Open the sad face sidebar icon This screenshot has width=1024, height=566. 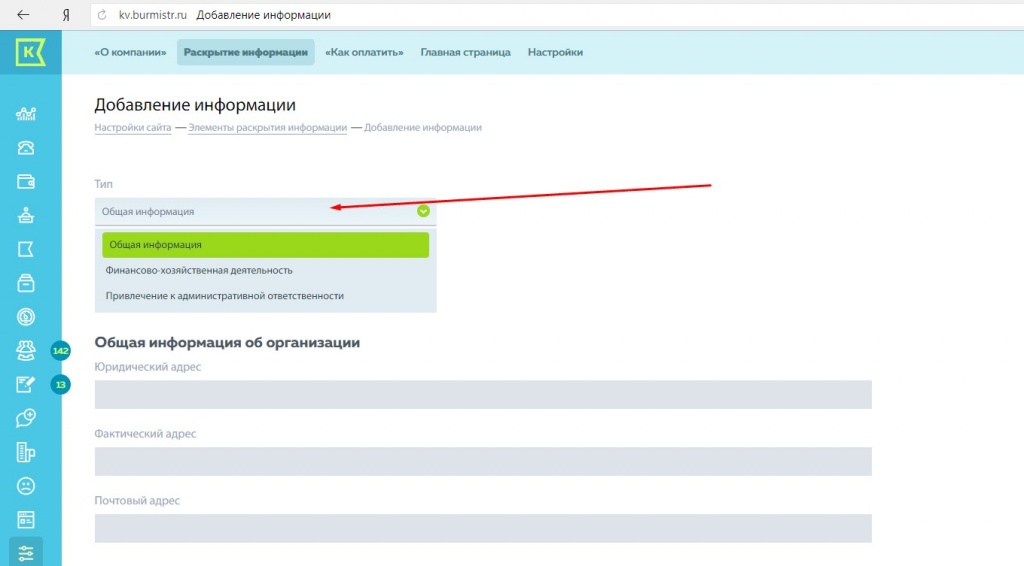tap(26, 486)
